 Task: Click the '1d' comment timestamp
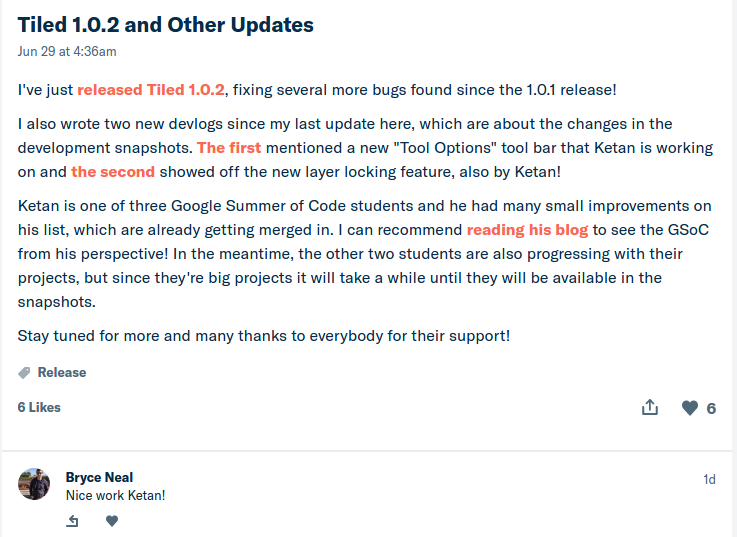point(709,479)
